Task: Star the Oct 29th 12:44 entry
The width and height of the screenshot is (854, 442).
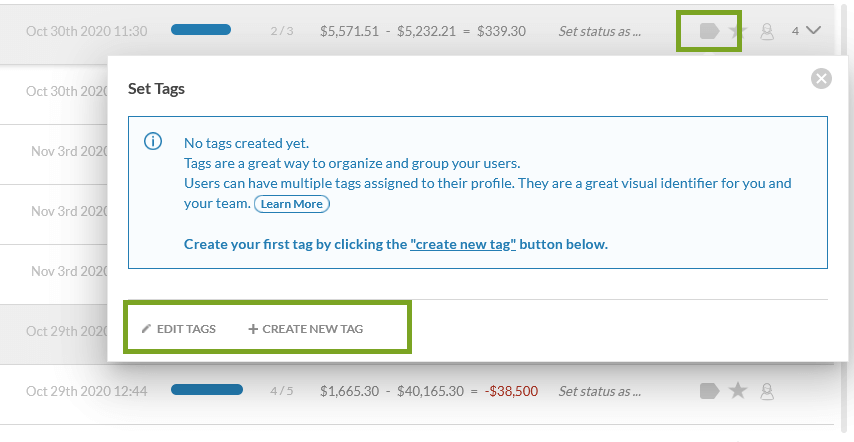Action: [x=738, y=390]
